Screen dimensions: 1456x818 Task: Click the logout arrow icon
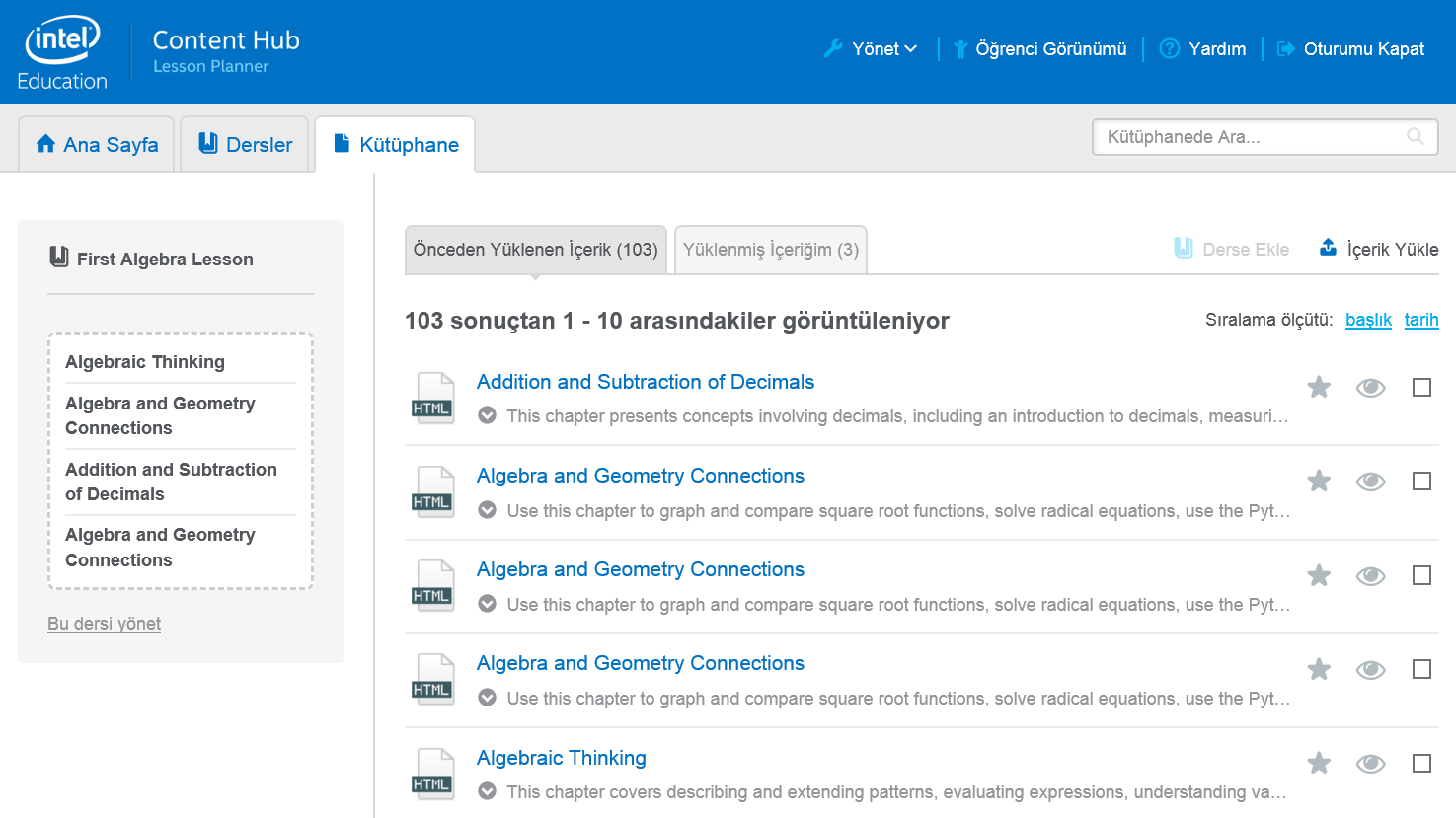click(x=1286, y=49)
